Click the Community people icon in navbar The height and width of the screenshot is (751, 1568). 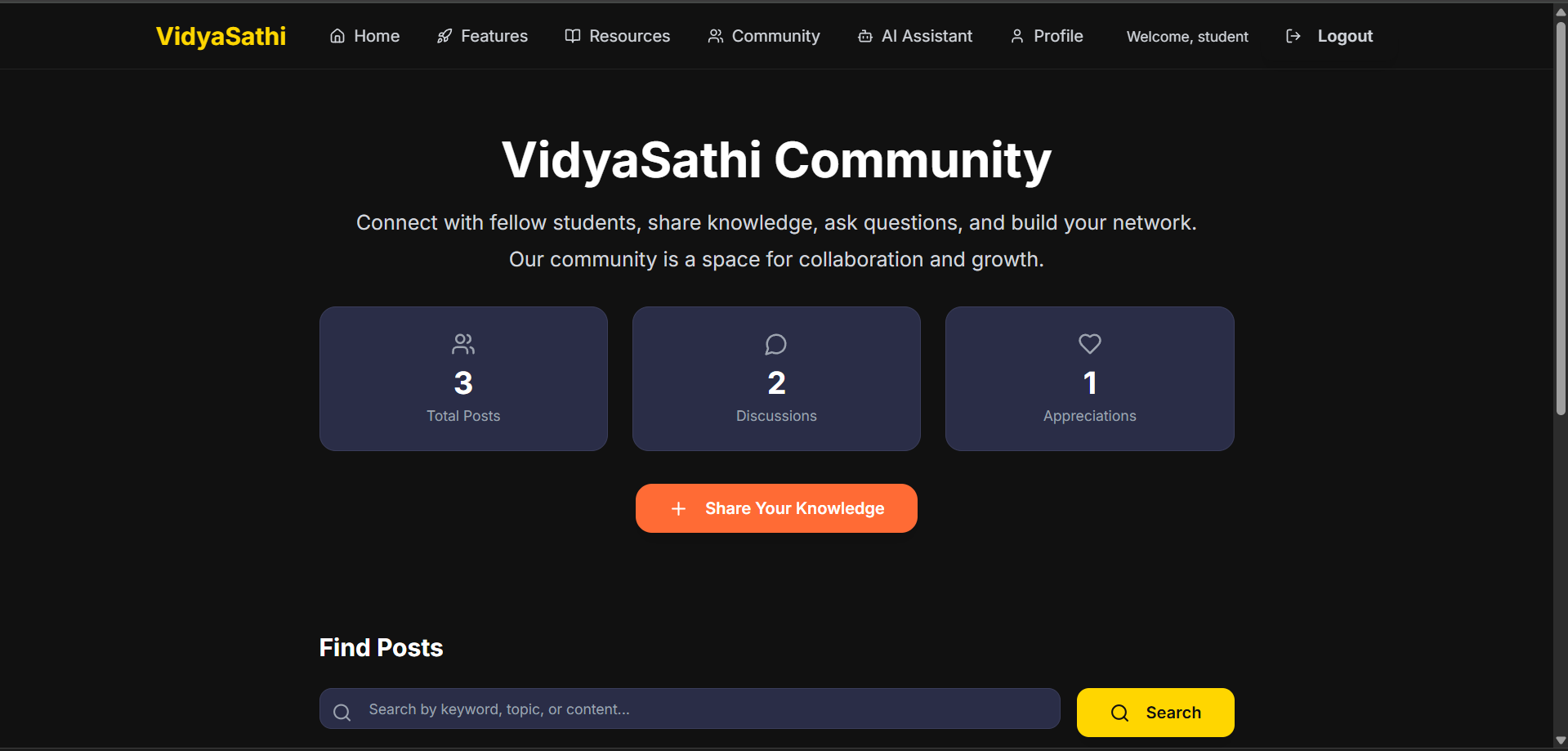pyautogui.click(x=715, y=36)
